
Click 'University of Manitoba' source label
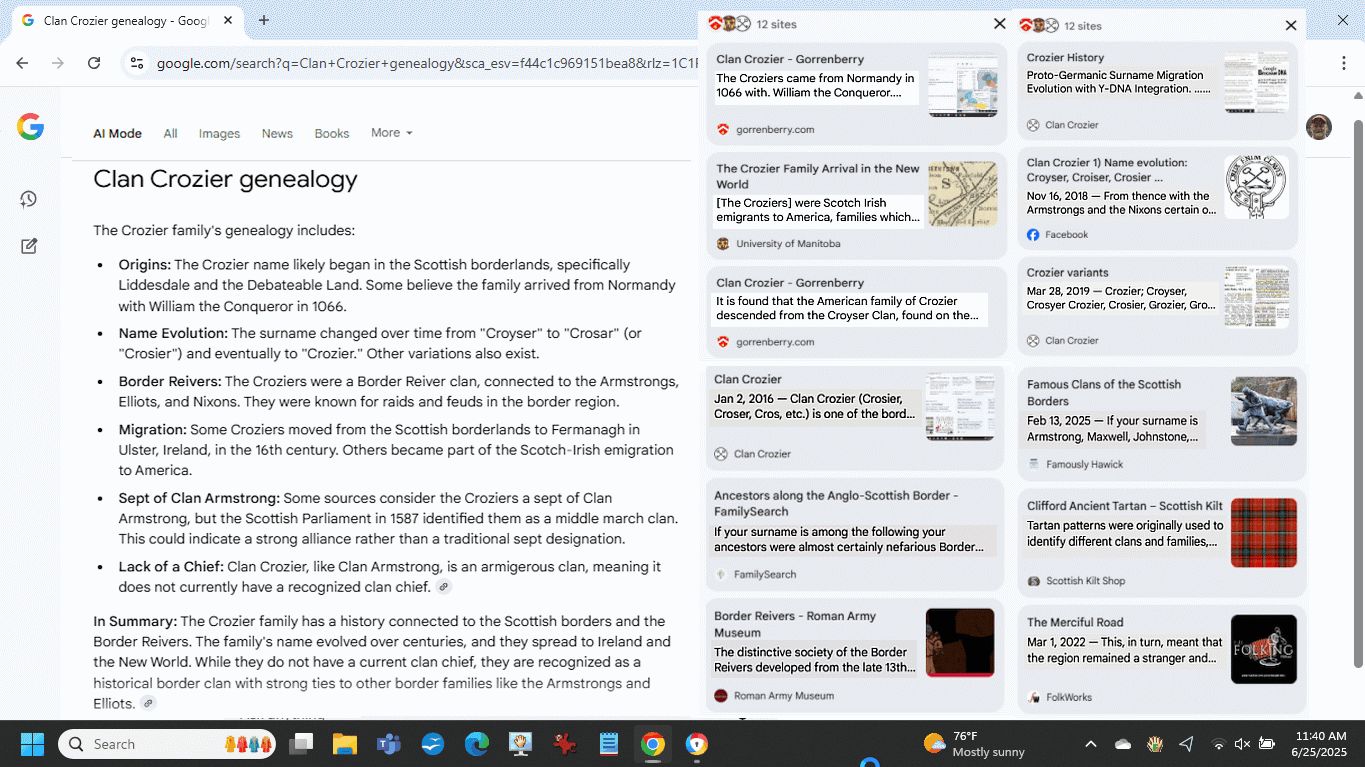(x=788, y=244)
